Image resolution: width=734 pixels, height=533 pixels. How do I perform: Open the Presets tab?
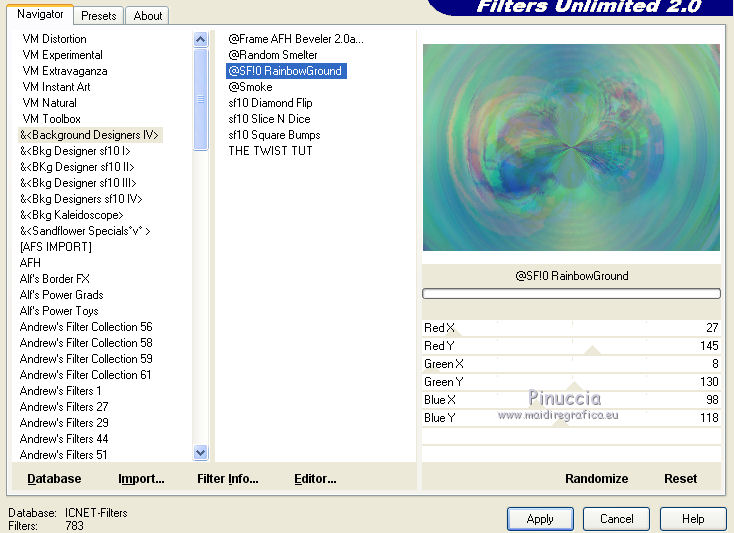click(x=99, y=16)
